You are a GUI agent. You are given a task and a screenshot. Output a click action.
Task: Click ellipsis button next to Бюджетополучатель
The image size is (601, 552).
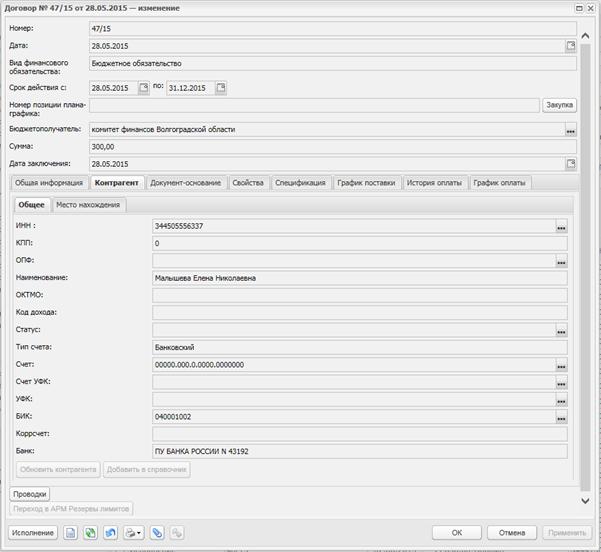tap(570, 130)
